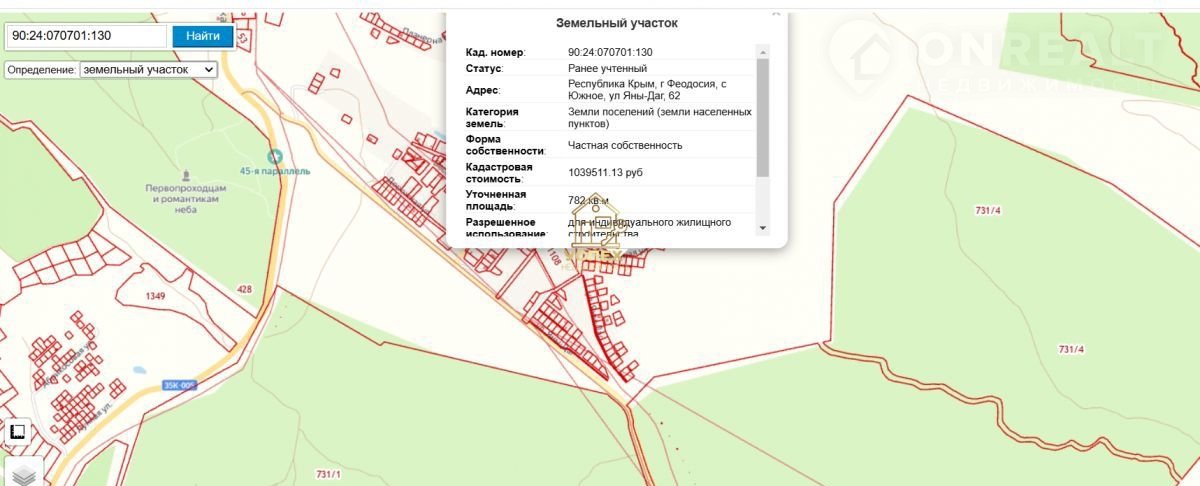Click the 45-я параллель map marker icon
The image size is (1200, 486).
pos(275,156)
